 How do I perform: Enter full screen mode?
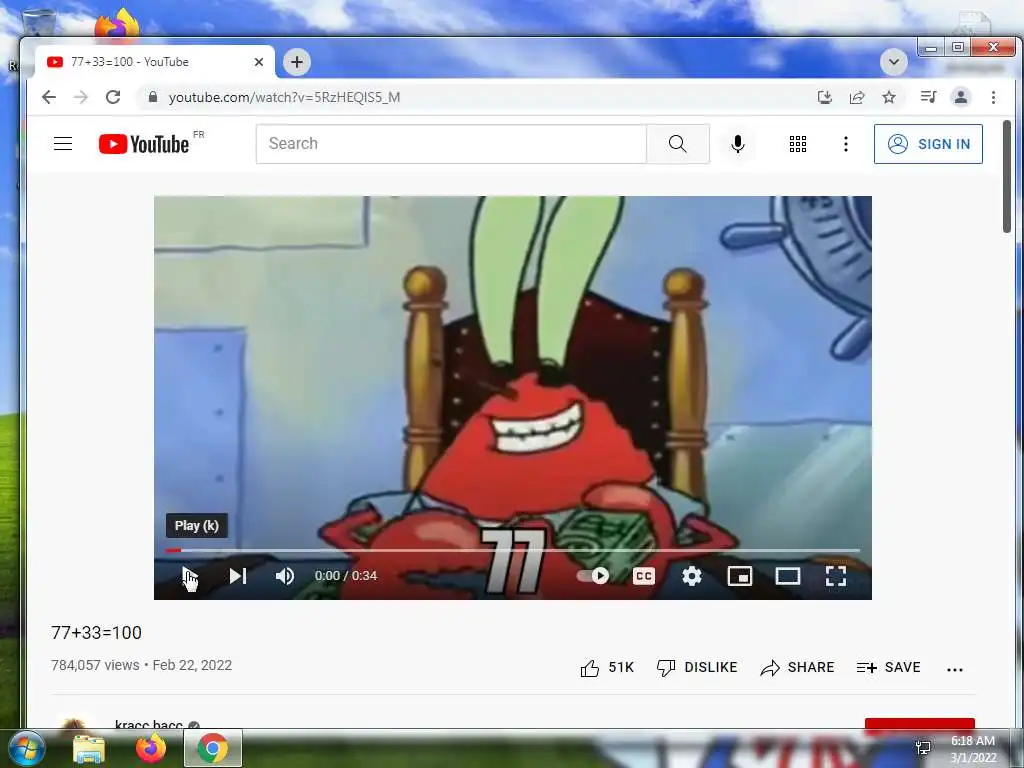[x=836, y=576]
